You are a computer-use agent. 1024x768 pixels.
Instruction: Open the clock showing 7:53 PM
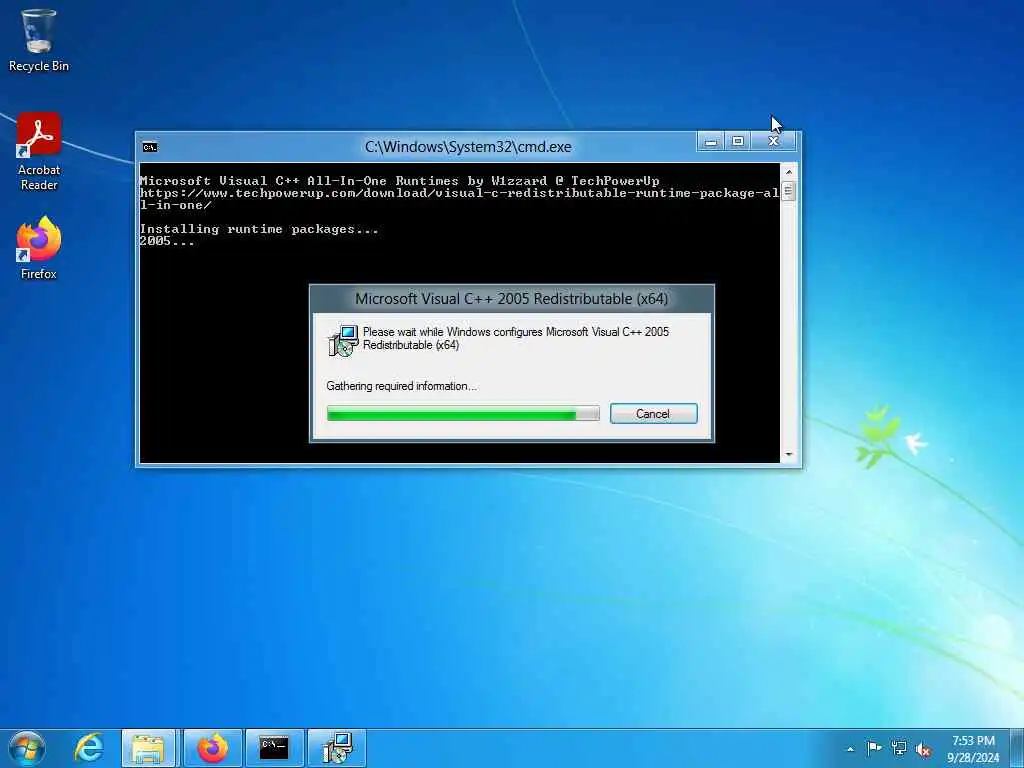tap(973, 749)
